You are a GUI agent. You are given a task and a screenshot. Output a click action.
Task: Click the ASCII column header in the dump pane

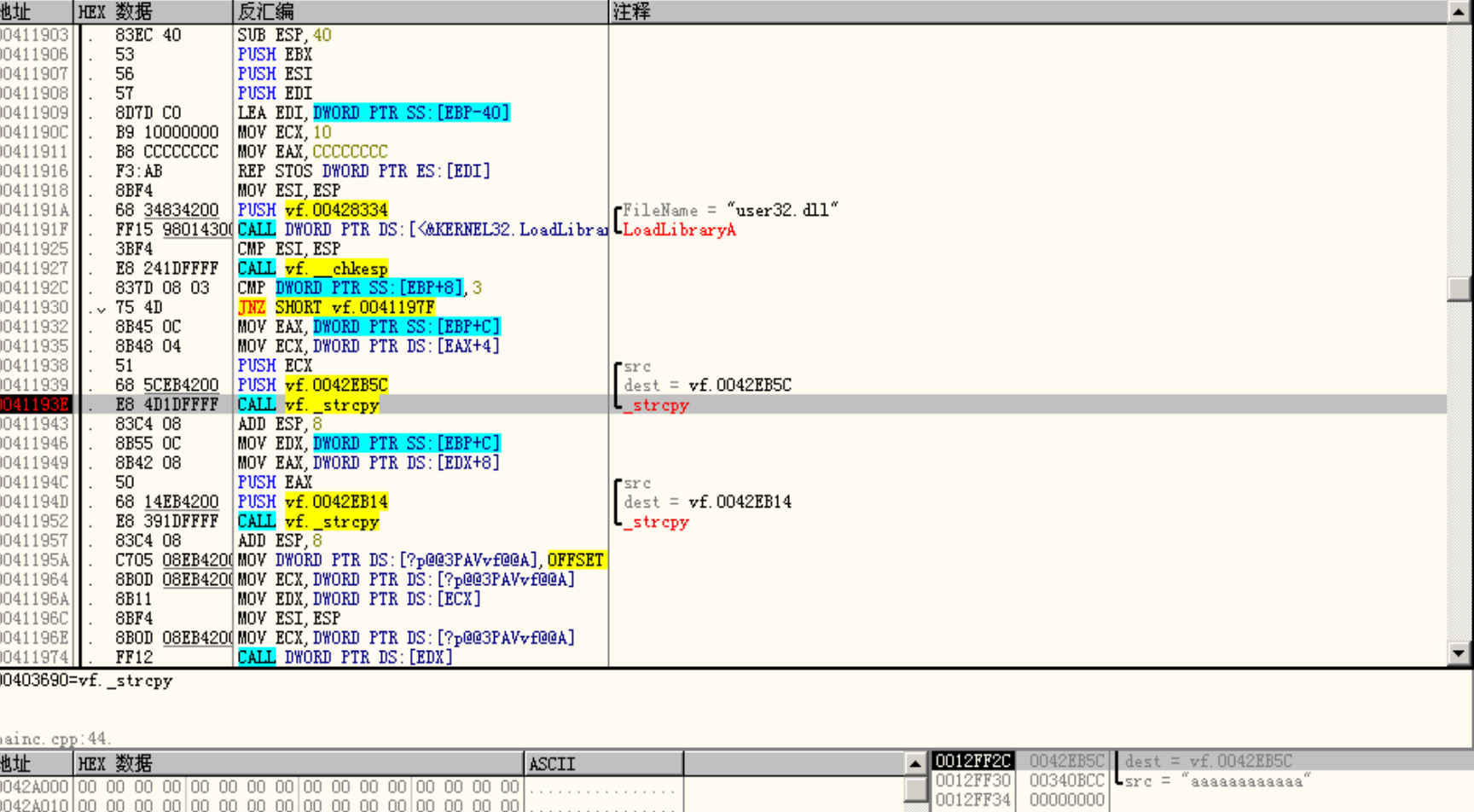(x=603, y=763)
